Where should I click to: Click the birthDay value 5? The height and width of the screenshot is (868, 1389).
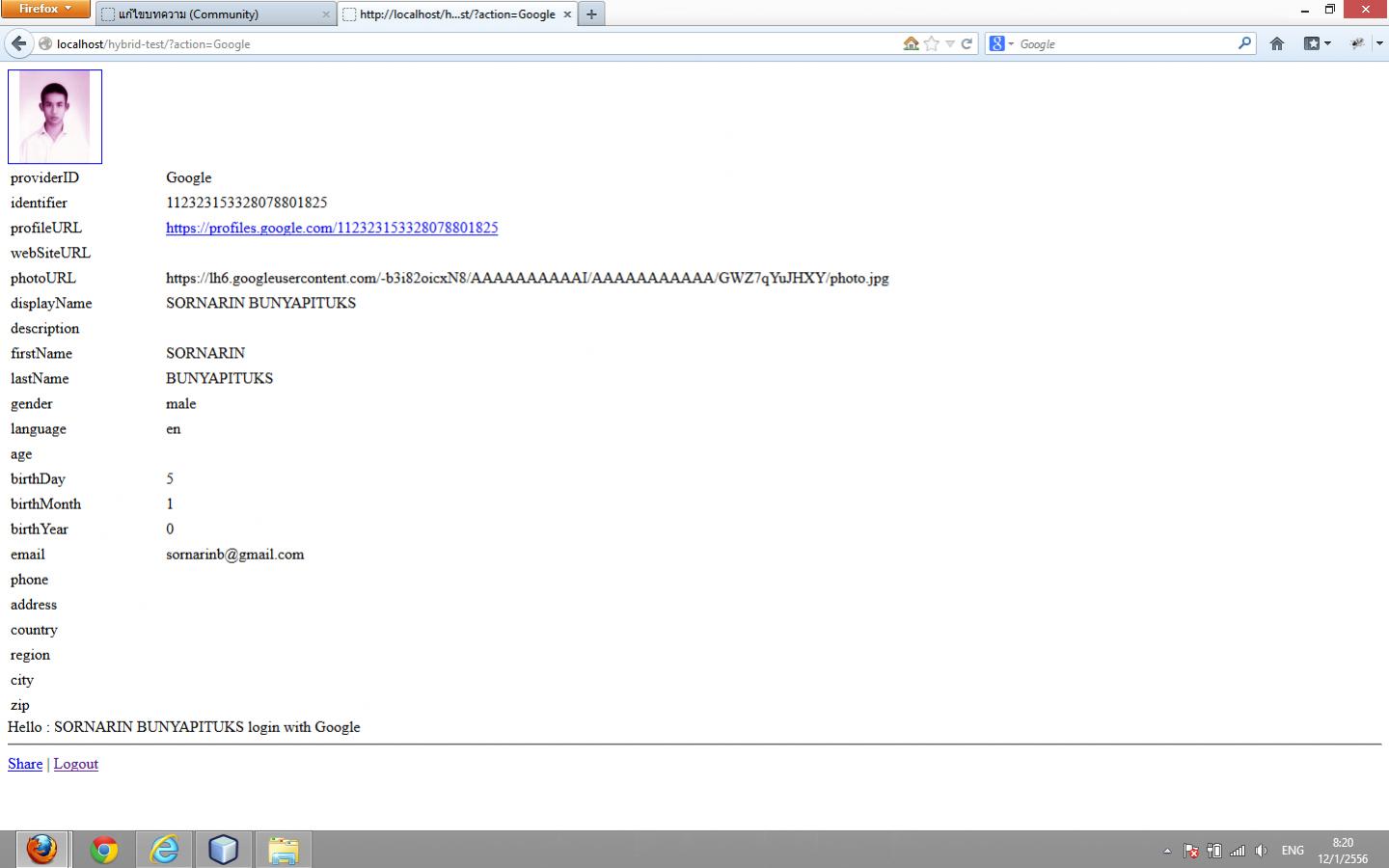tap(170, 478)
